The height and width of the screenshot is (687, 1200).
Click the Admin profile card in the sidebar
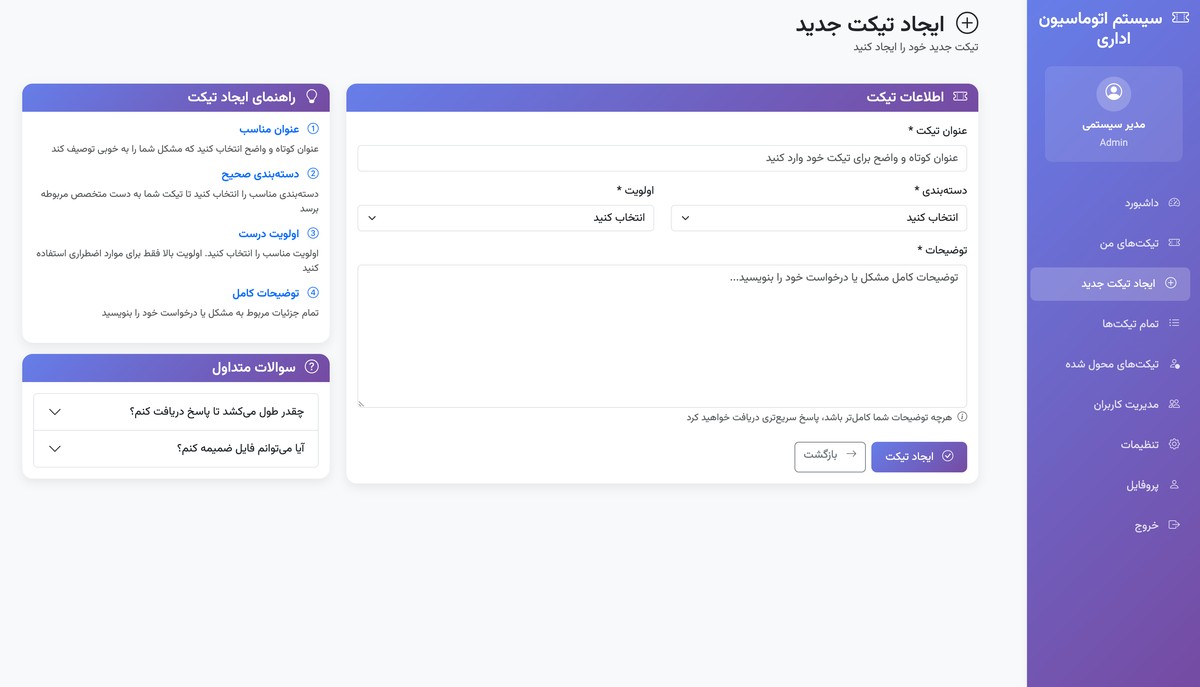(1113, 113)
